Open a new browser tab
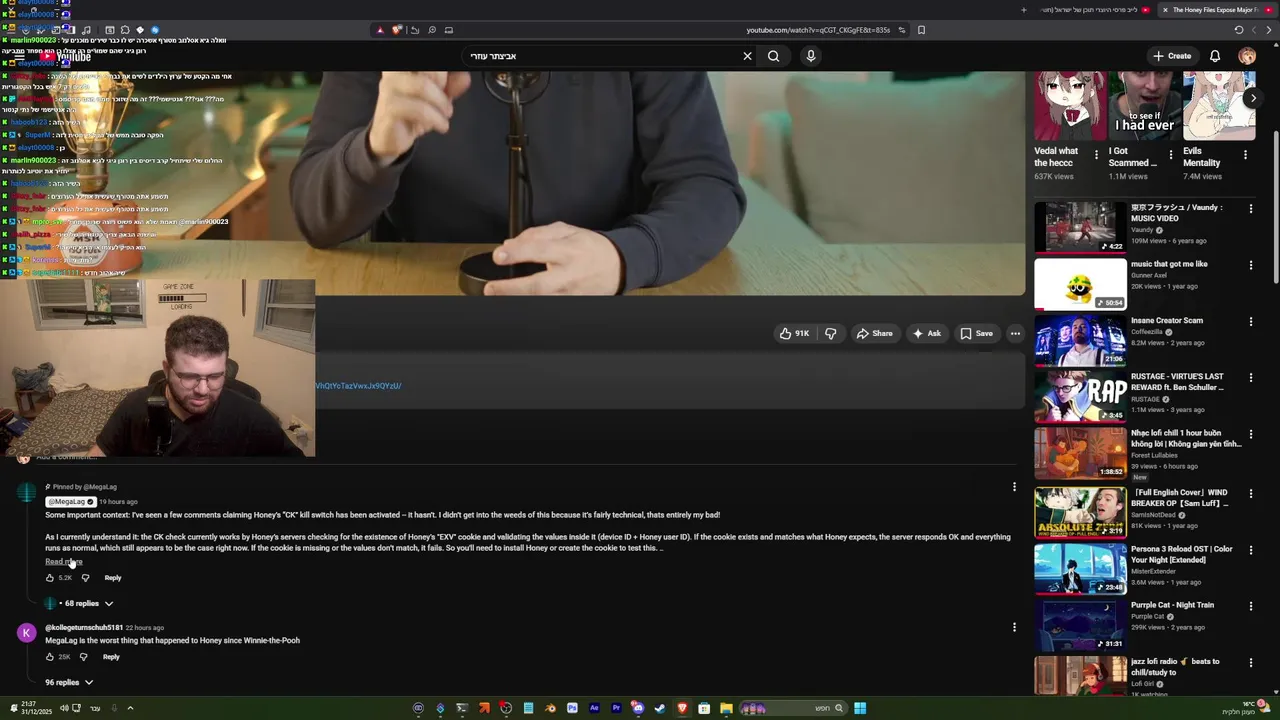Image resolution: width=1280 pixels, height=720 pixels. (x=1023, y=10)
